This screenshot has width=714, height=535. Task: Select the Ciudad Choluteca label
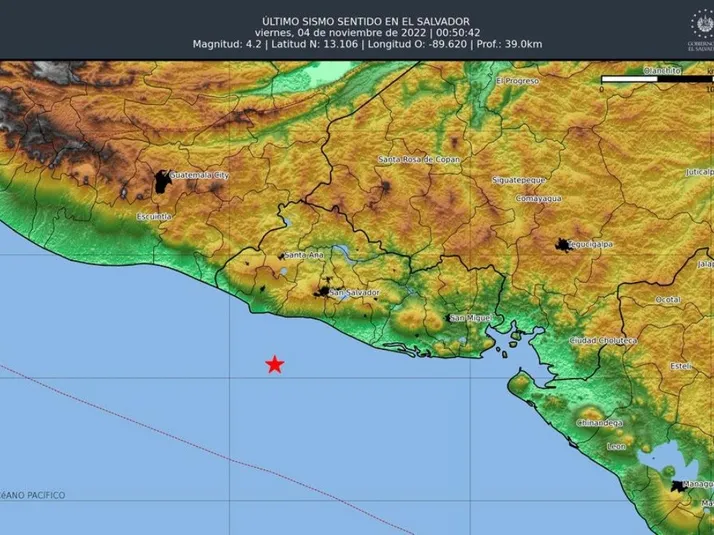603,340
